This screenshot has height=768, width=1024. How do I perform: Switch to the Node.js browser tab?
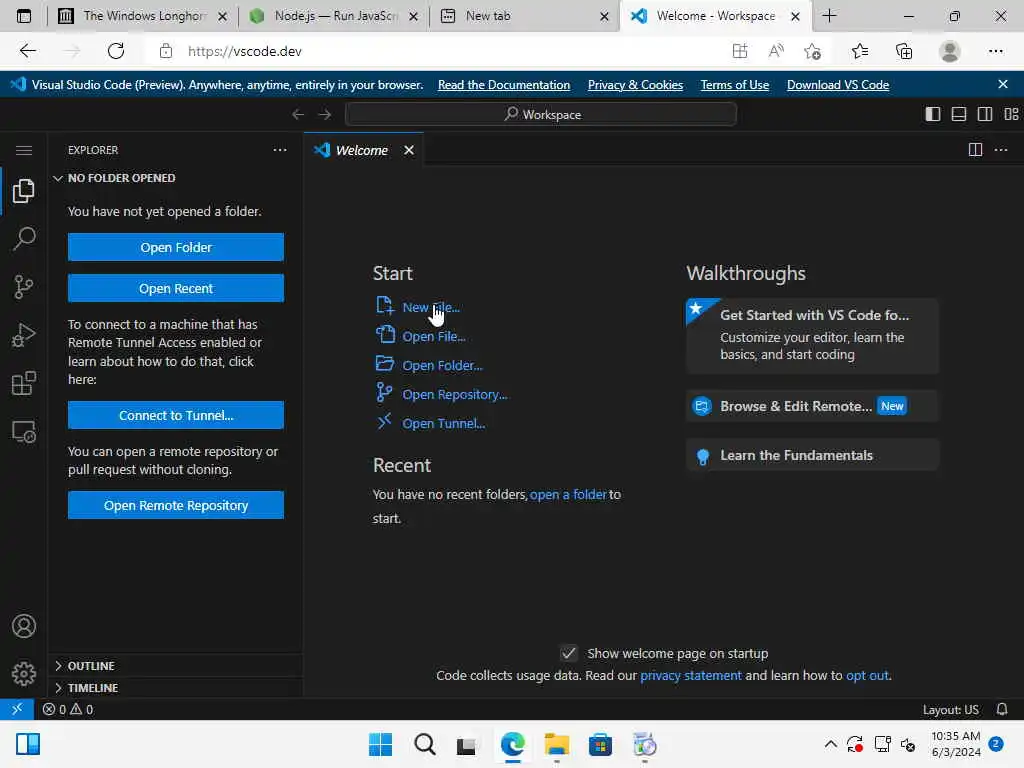coord(336,16)
